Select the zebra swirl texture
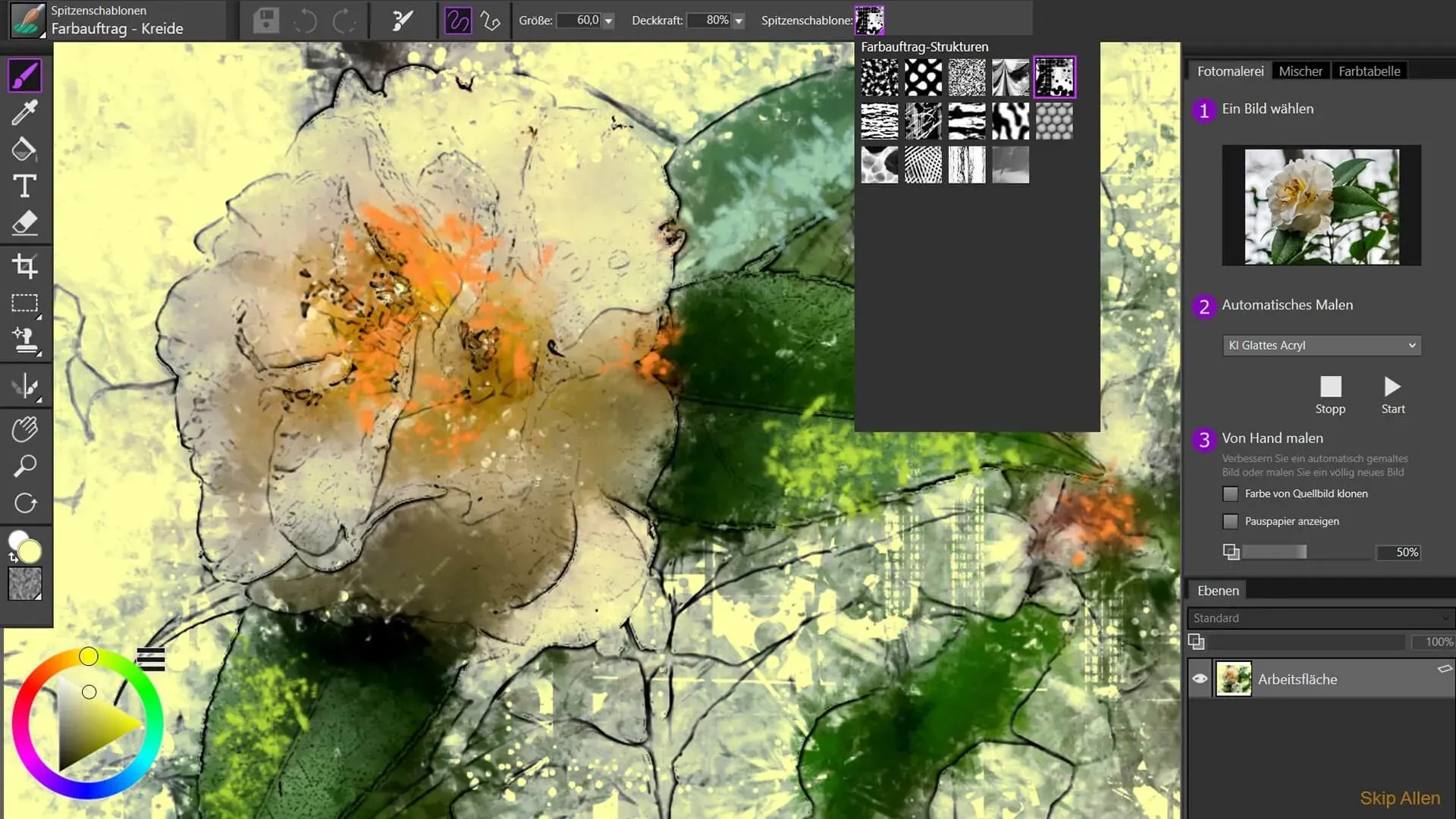 point(1010,121)
